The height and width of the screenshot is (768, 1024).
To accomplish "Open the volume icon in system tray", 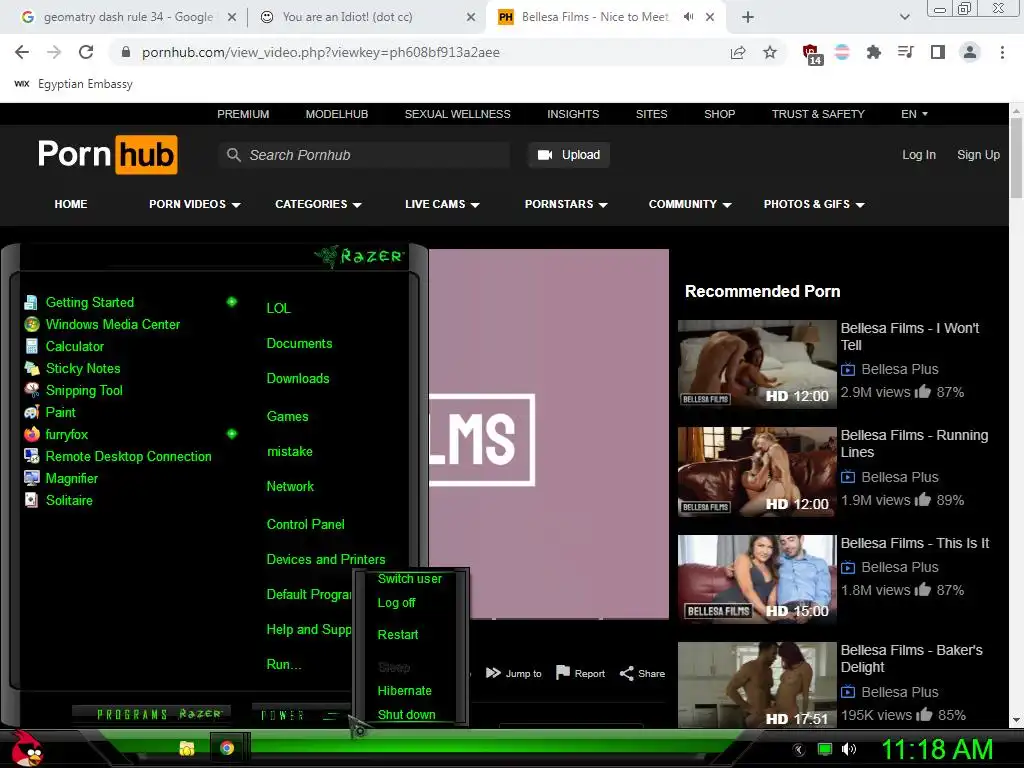I will coord(849,749).
